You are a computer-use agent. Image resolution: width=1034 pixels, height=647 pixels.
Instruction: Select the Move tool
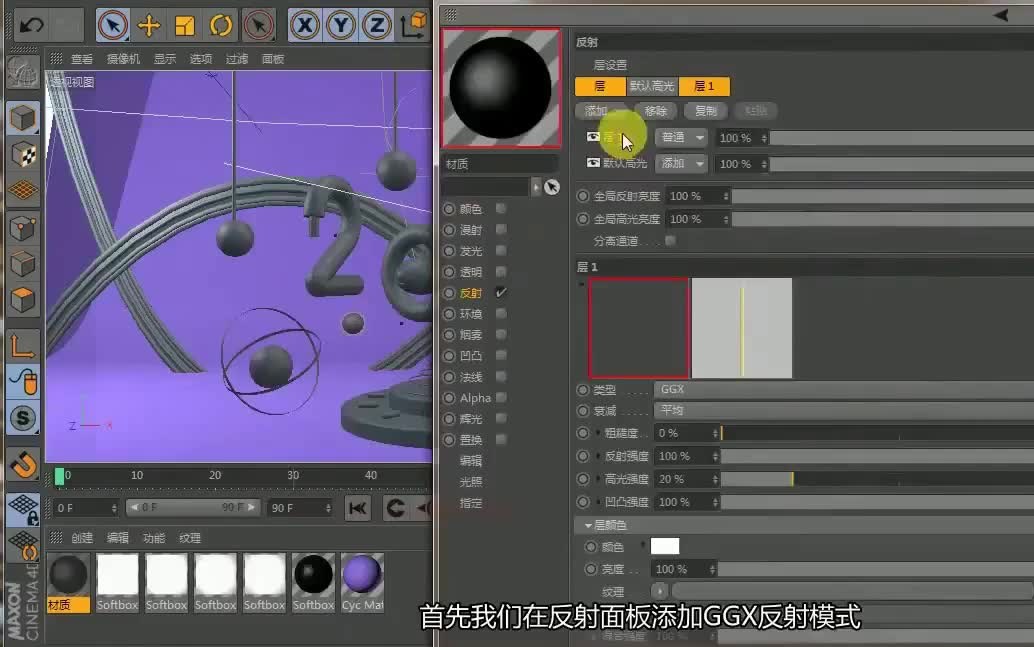pos(149,25)
